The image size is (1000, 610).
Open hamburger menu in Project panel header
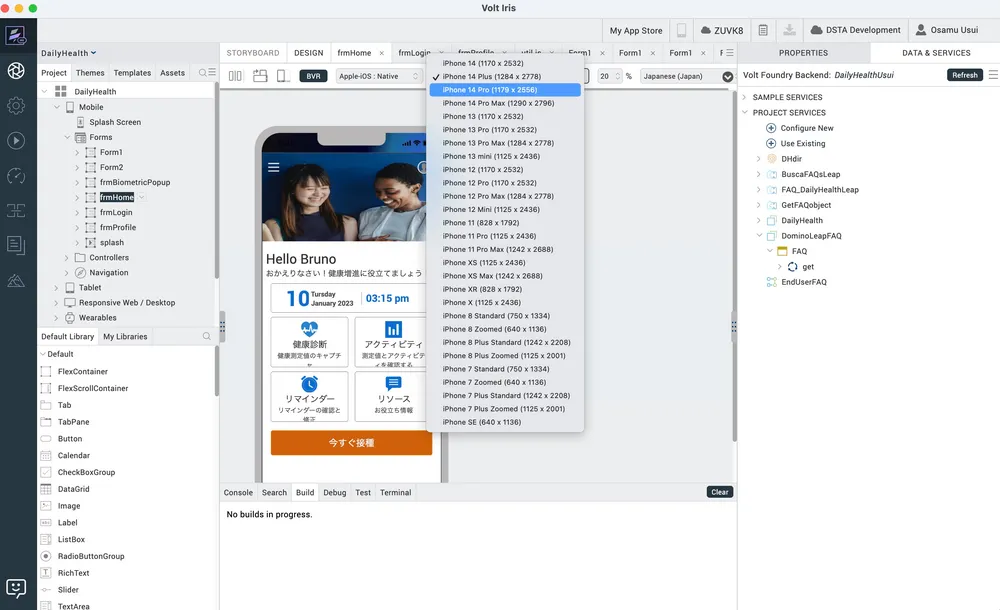pos(212,73)
